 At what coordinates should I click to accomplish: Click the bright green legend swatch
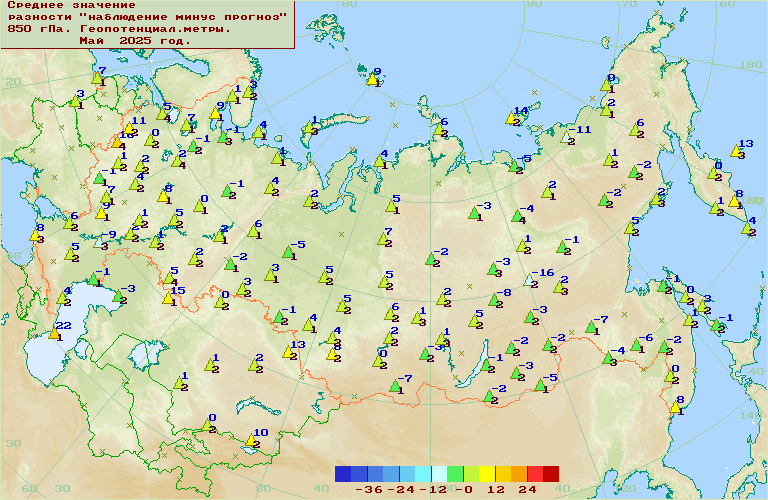[455, 474]
